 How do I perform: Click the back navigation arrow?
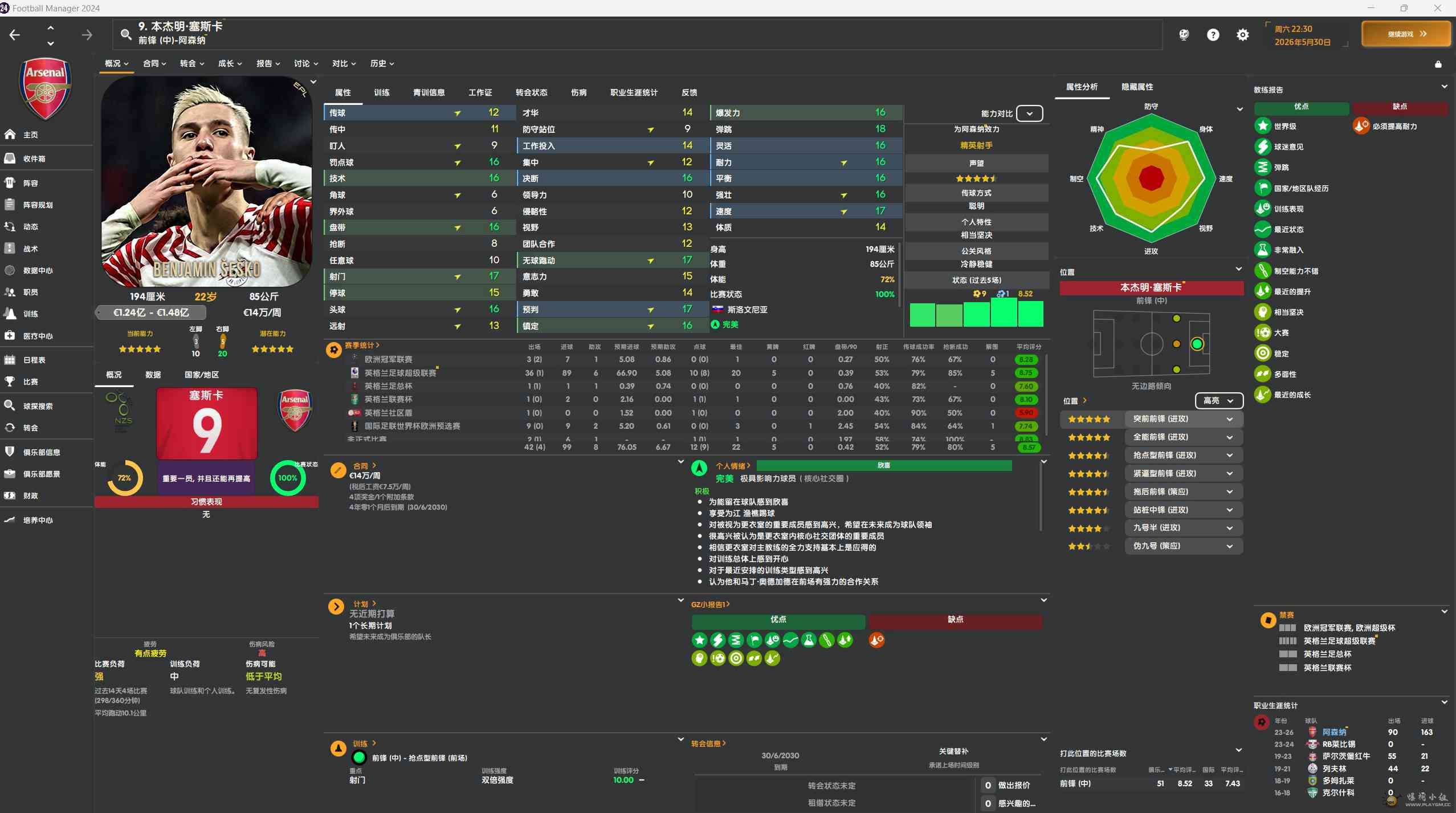[15, 35]
